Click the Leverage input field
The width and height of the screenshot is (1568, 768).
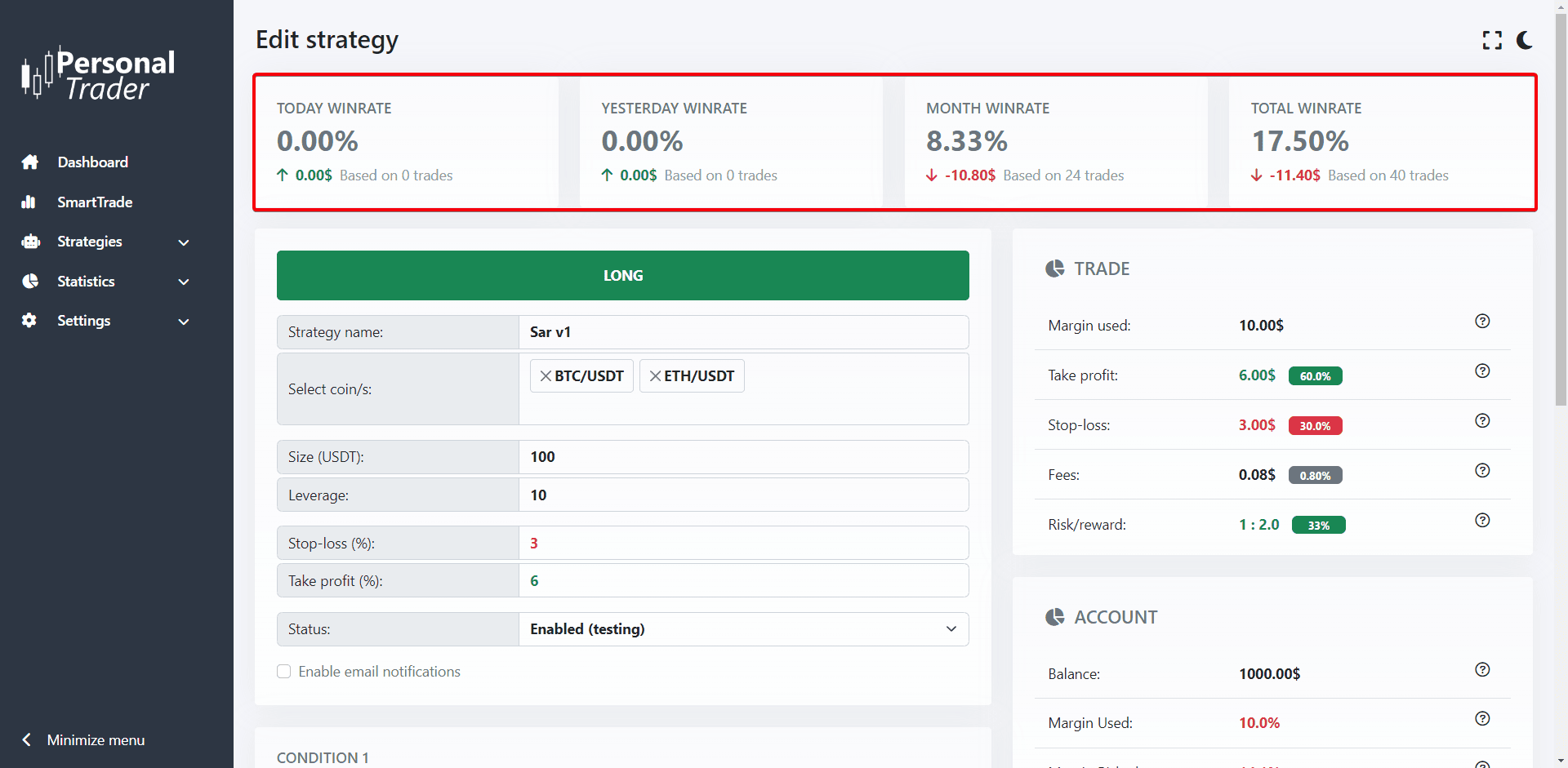743,495
